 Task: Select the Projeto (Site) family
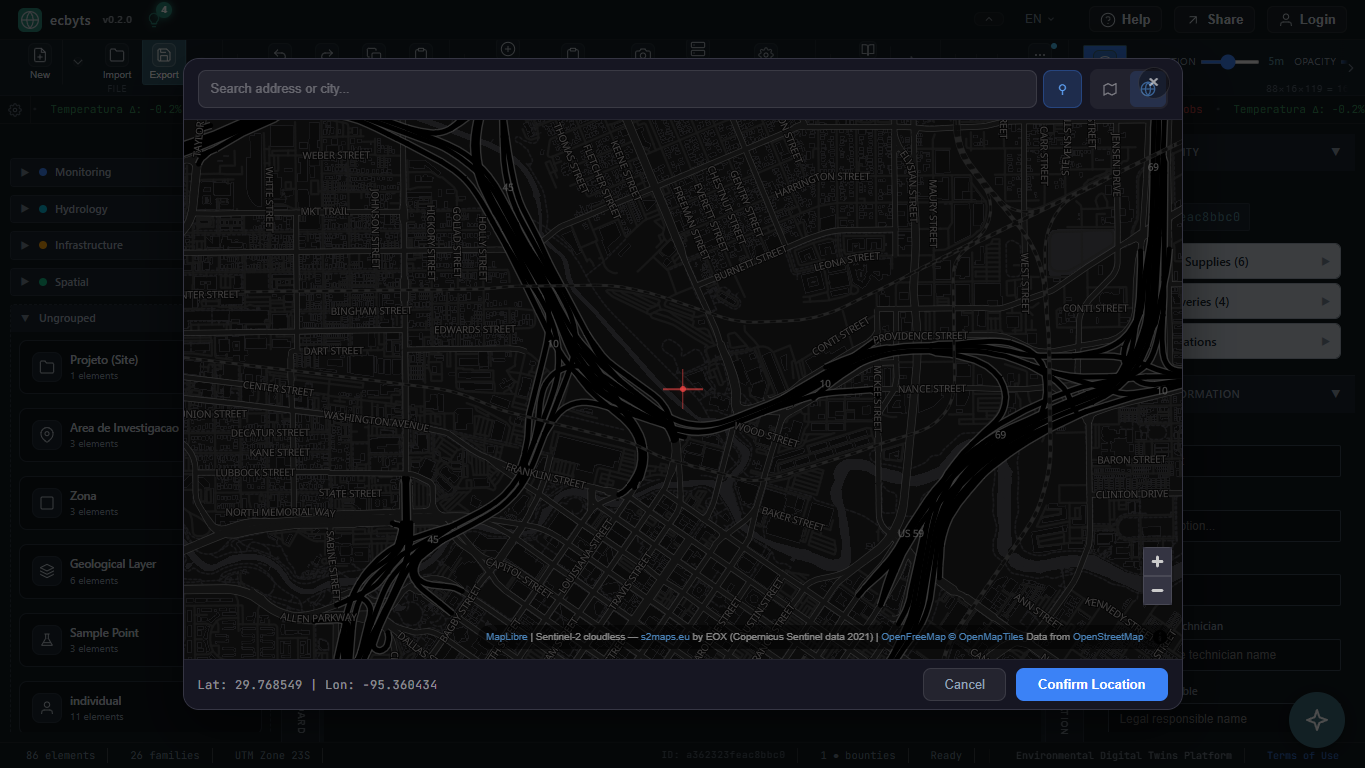139,367
